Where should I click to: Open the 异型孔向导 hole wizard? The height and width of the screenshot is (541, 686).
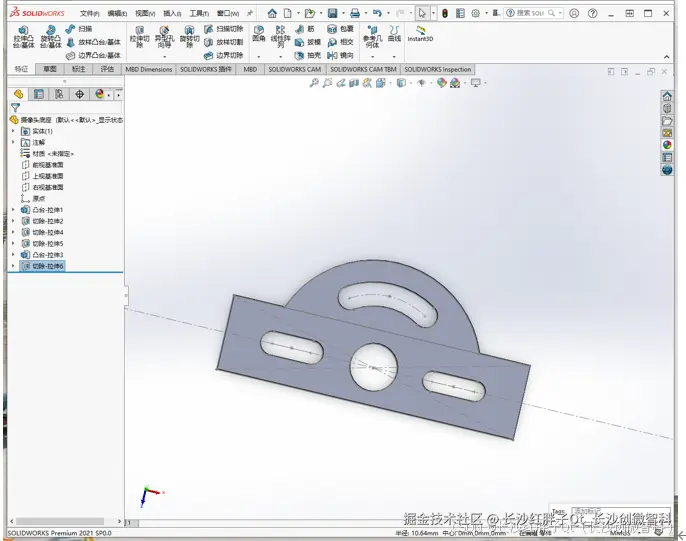point(164,36)
